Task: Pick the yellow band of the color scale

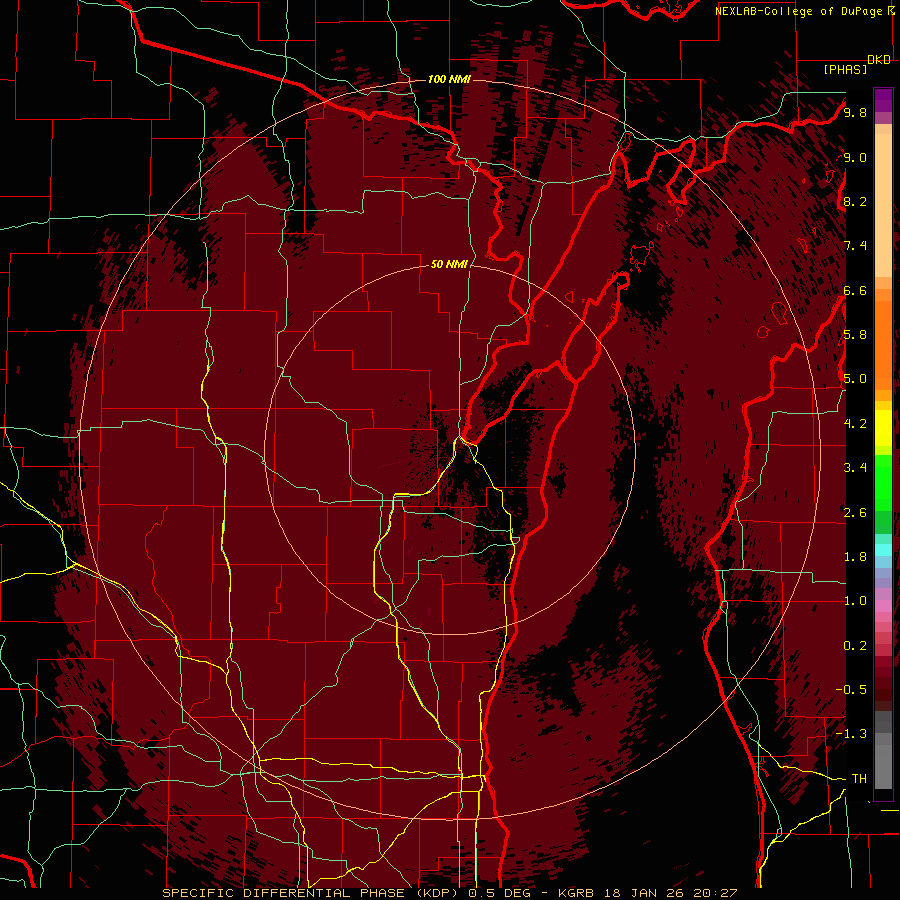Action: (883, 427)
